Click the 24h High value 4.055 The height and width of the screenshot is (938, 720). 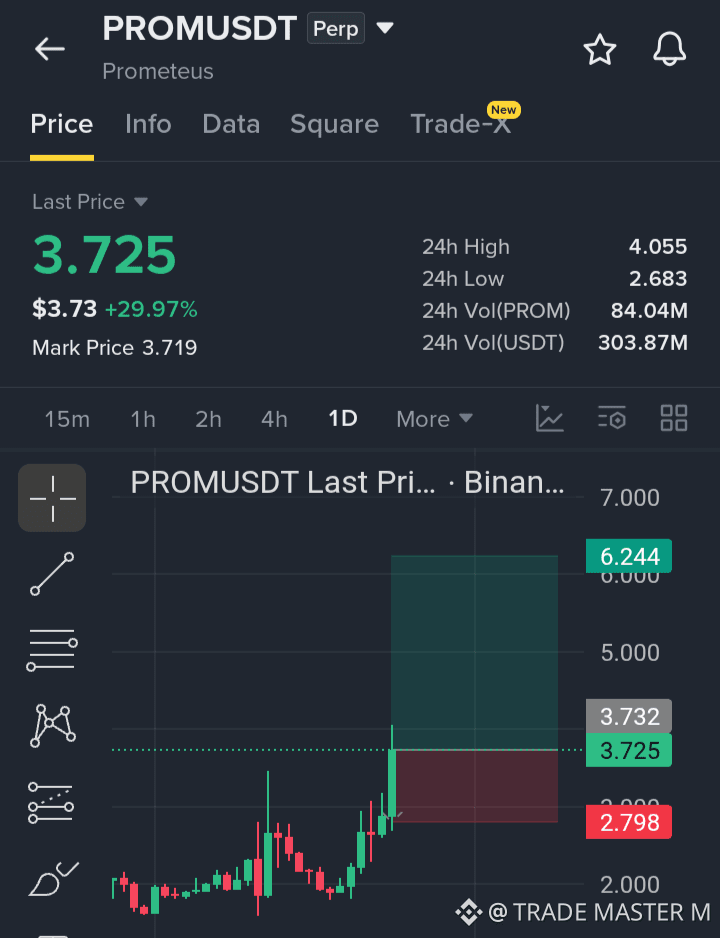point(658,246)
